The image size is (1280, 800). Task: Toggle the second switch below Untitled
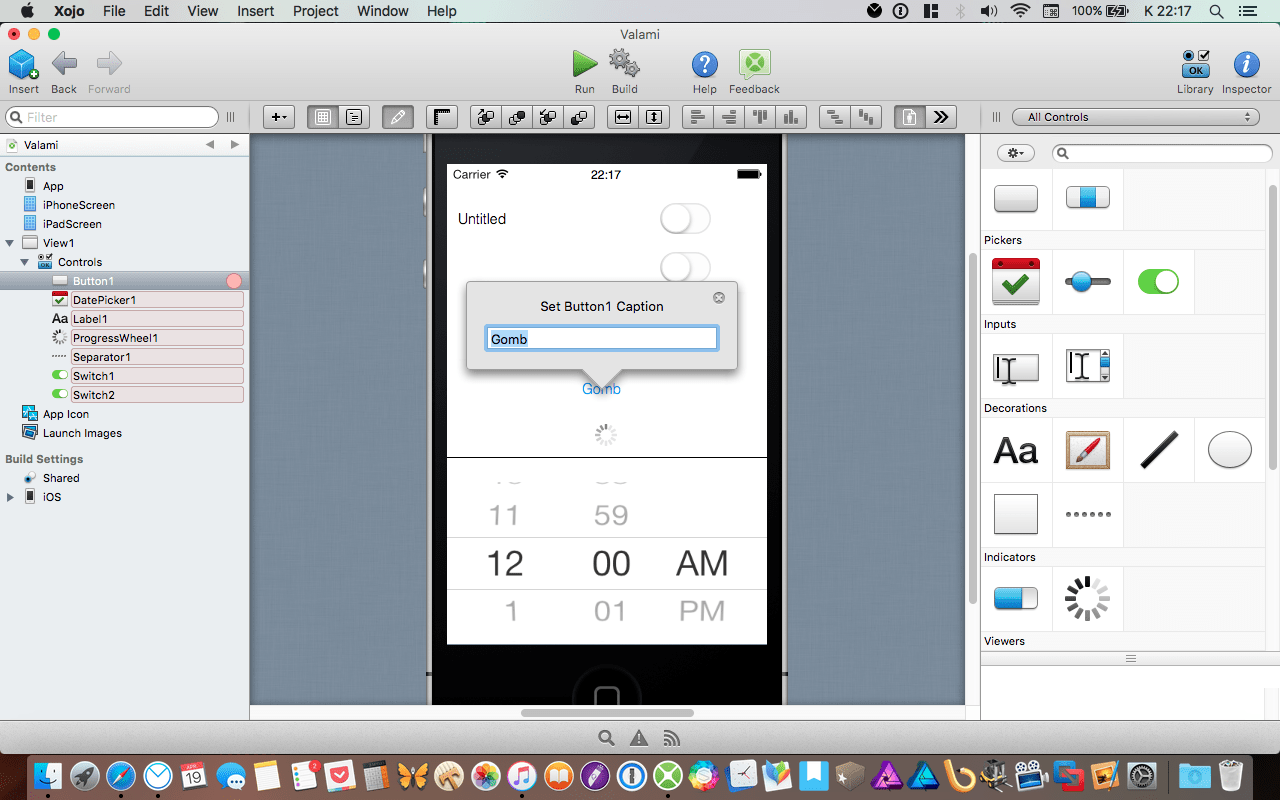(x=685, y=267)
